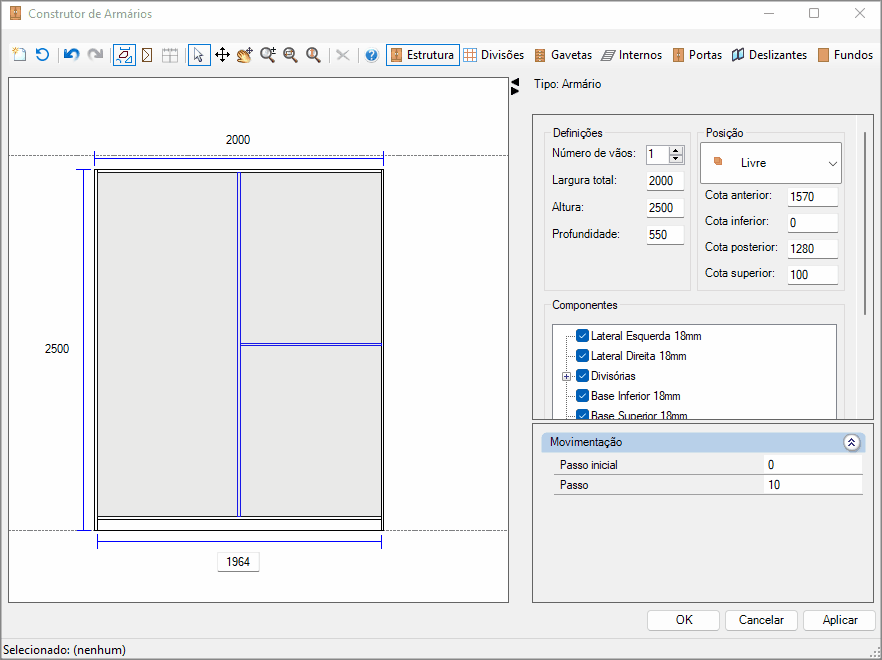Activate the pan hand tool
This screenshot has width=882, height=660.
pyautogui.click(x=245, y=55)
